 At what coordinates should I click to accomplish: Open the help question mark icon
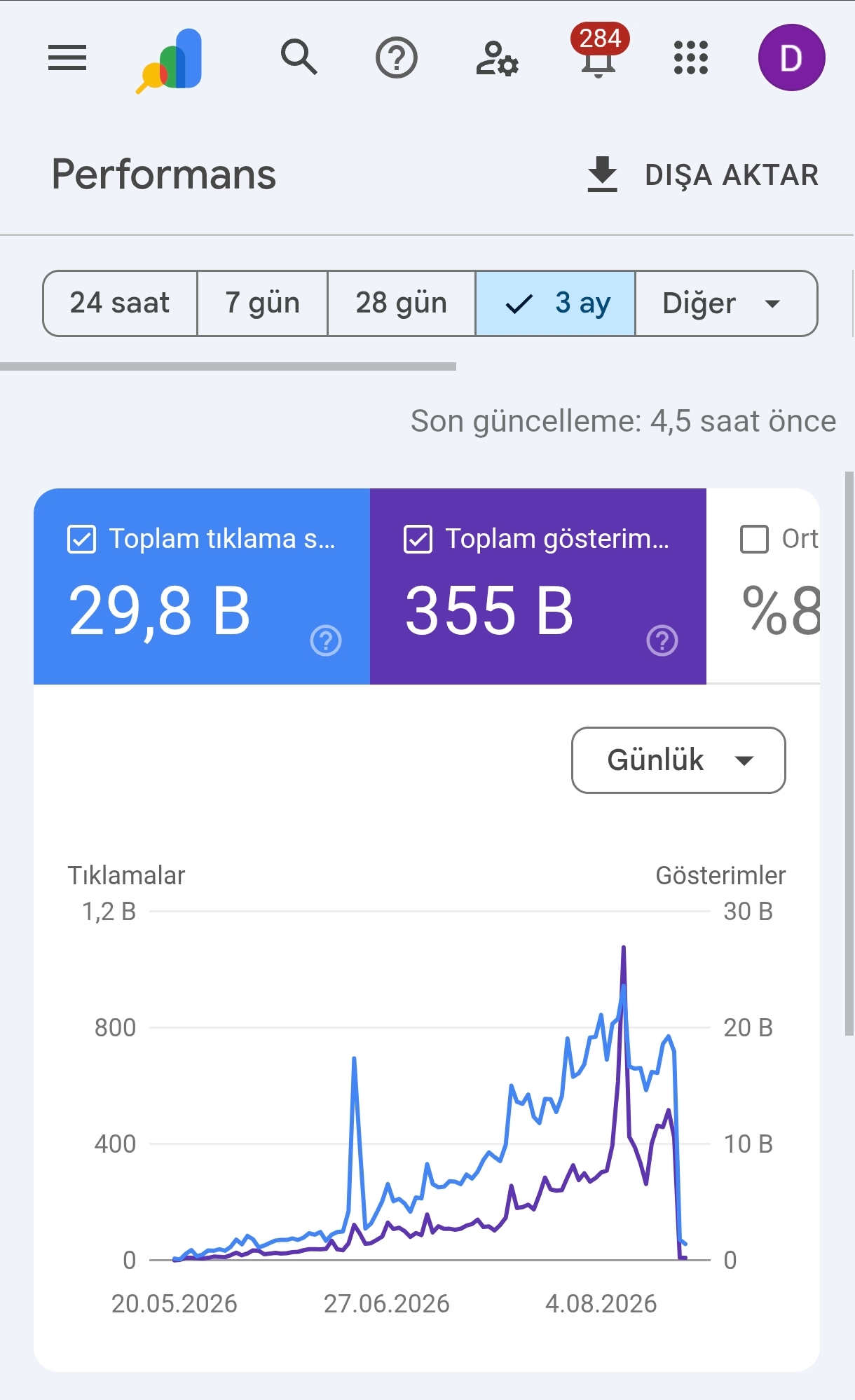[397, 57]
